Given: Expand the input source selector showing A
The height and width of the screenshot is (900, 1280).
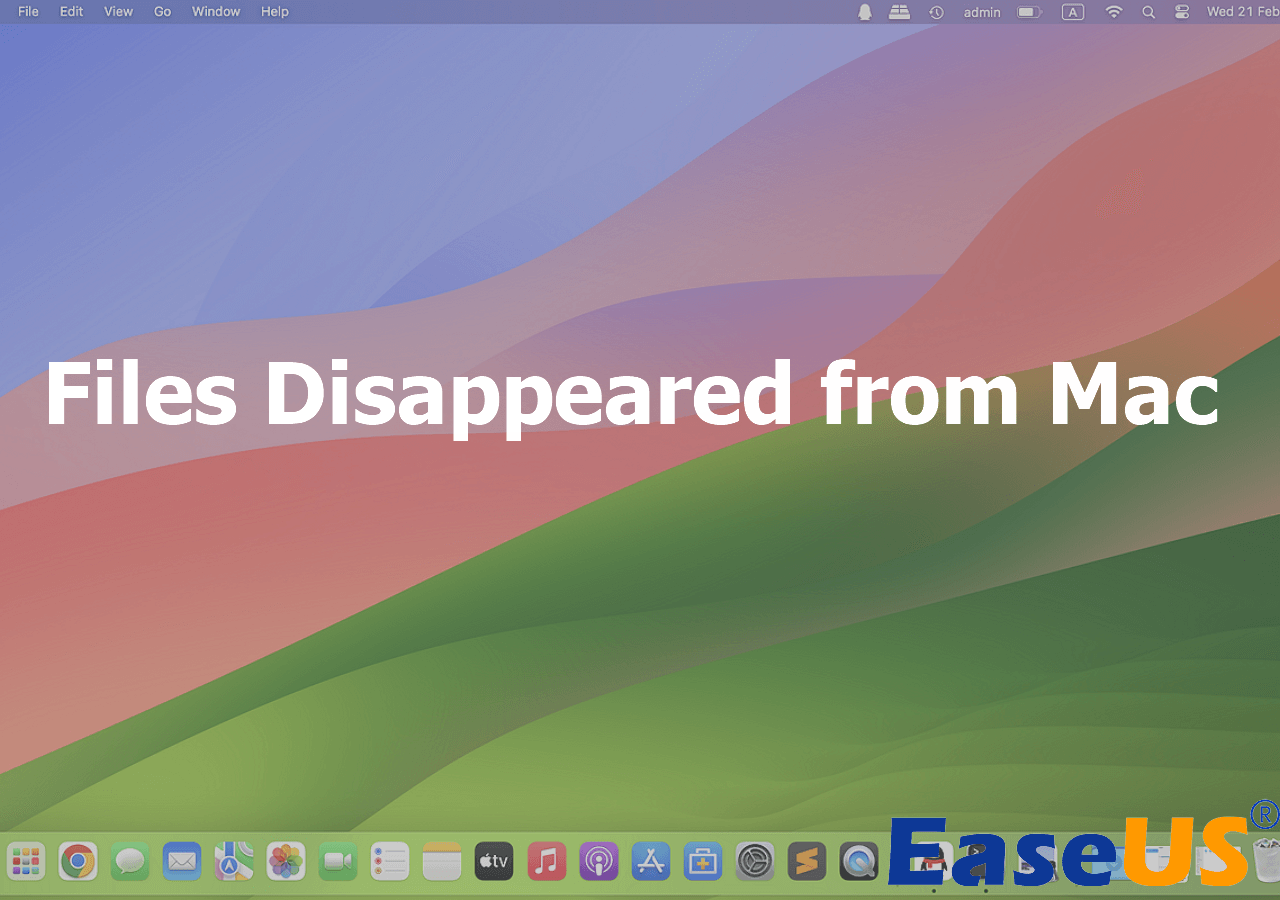Looking at the screenshot, I should [1073, 12].
